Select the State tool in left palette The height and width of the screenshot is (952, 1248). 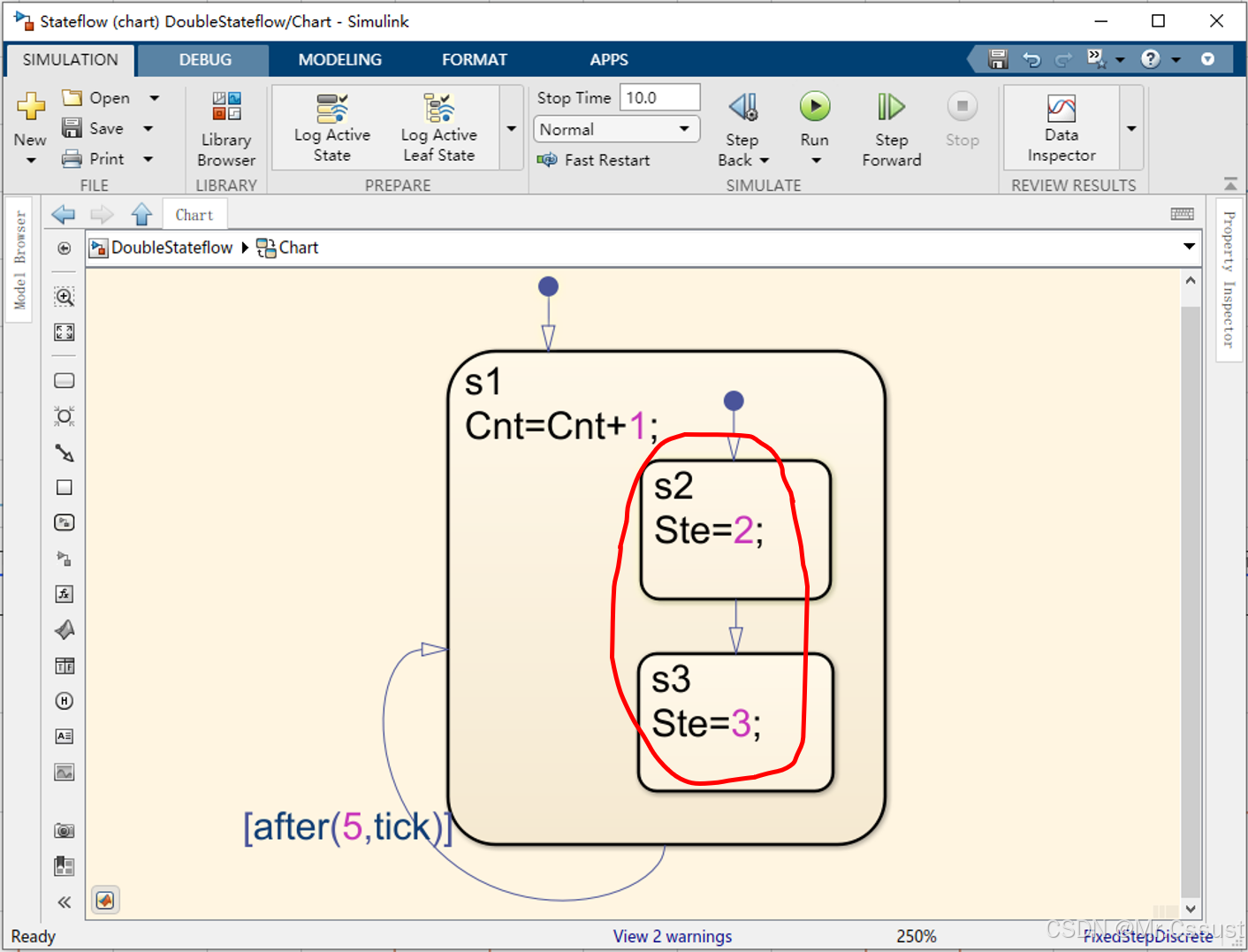click(65, 381)
